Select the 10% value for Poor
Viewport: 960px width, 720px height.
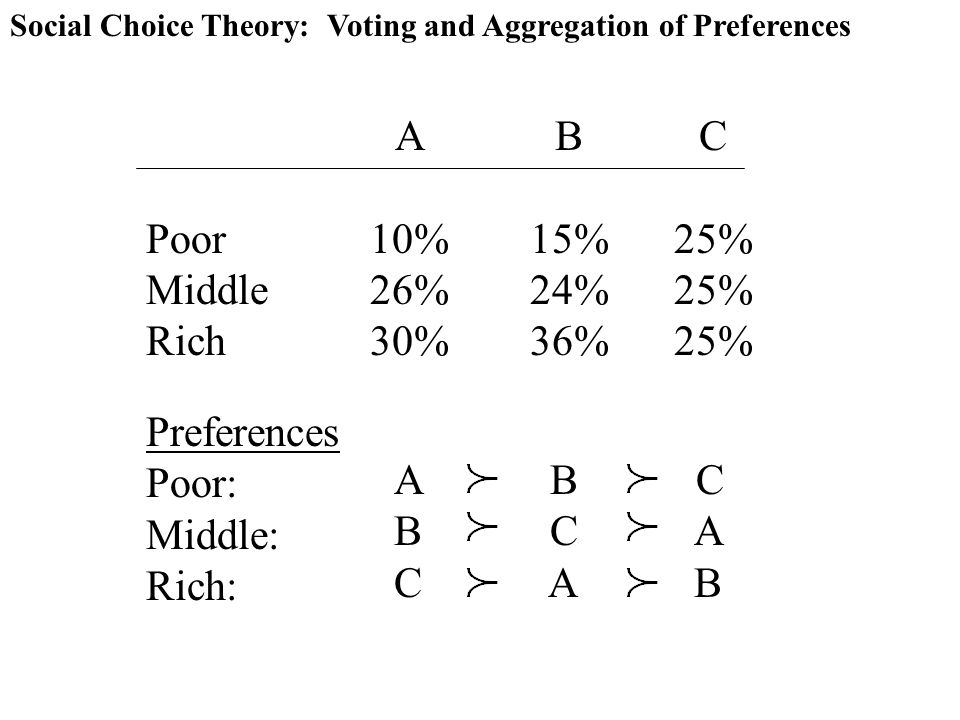(410, 239)
